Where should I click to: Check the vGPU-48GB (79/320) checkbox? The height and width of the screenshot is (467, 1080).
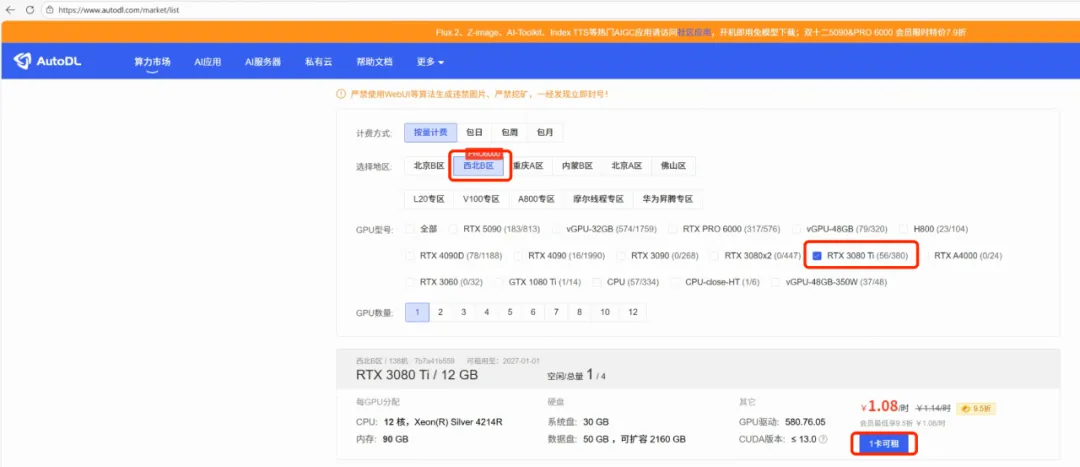tap(798, 229)
